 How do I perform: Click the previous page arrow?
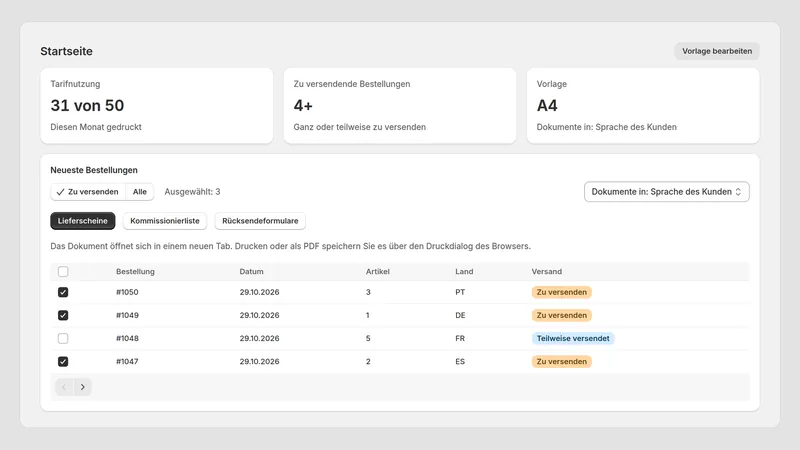click(x=64, y=387)
